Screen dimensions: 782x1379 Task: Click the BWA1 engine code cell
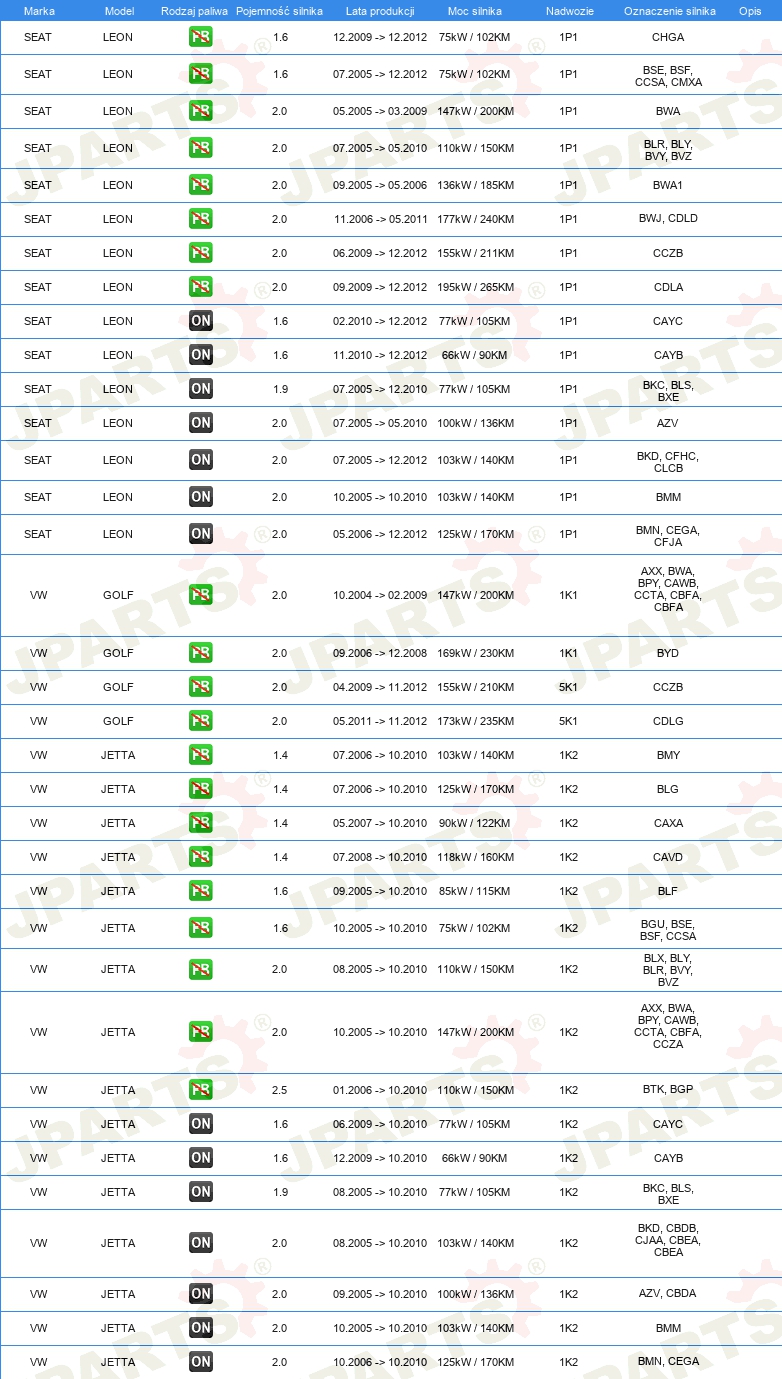(x=668, y=185)
